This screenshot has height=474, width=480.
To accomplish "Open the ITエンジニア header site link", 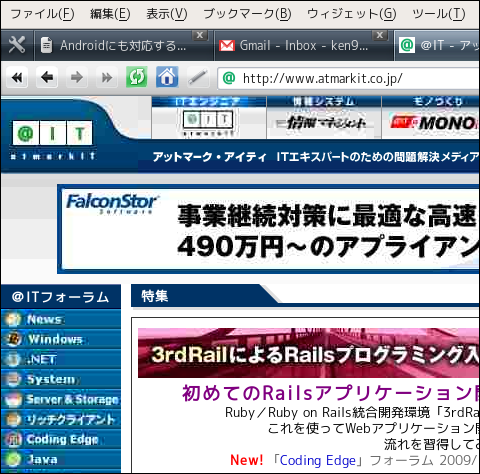I will (209, 117).
